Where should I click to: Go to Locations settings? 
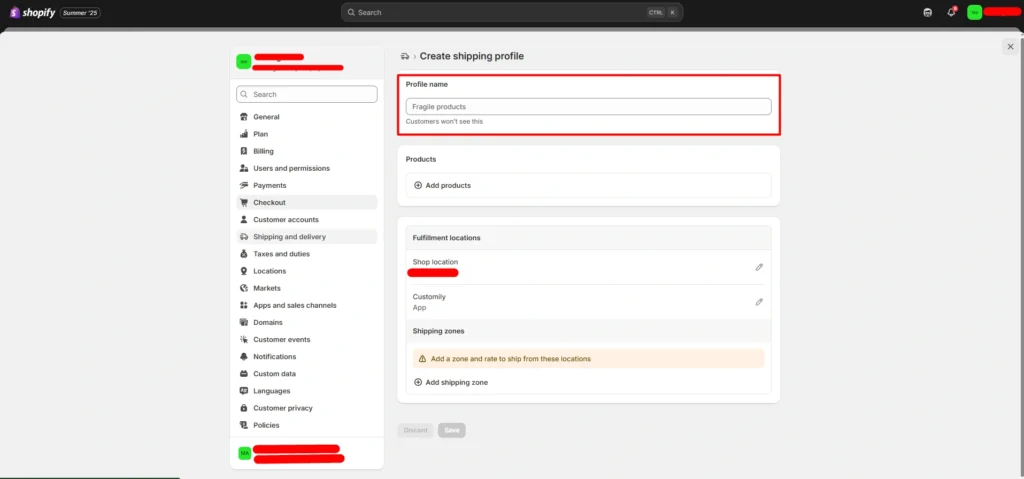click(x=307, y=271)
